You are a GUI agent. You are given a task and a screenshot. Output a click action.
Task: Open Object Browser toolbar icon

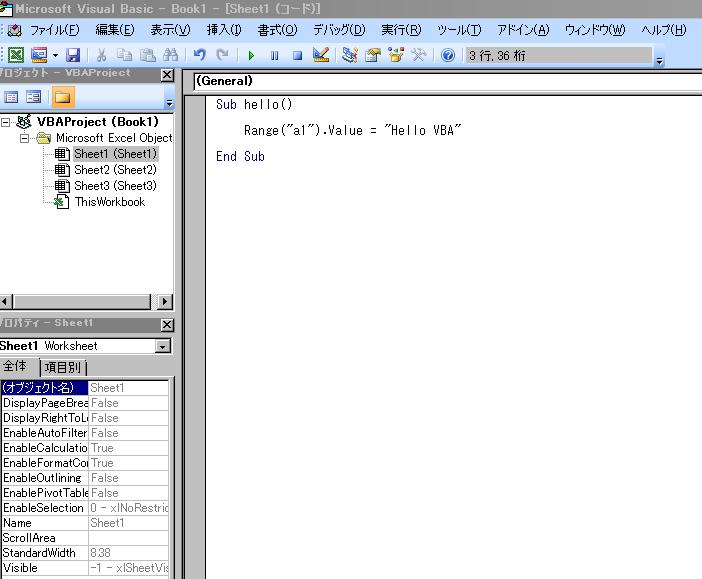click(396, 55)
